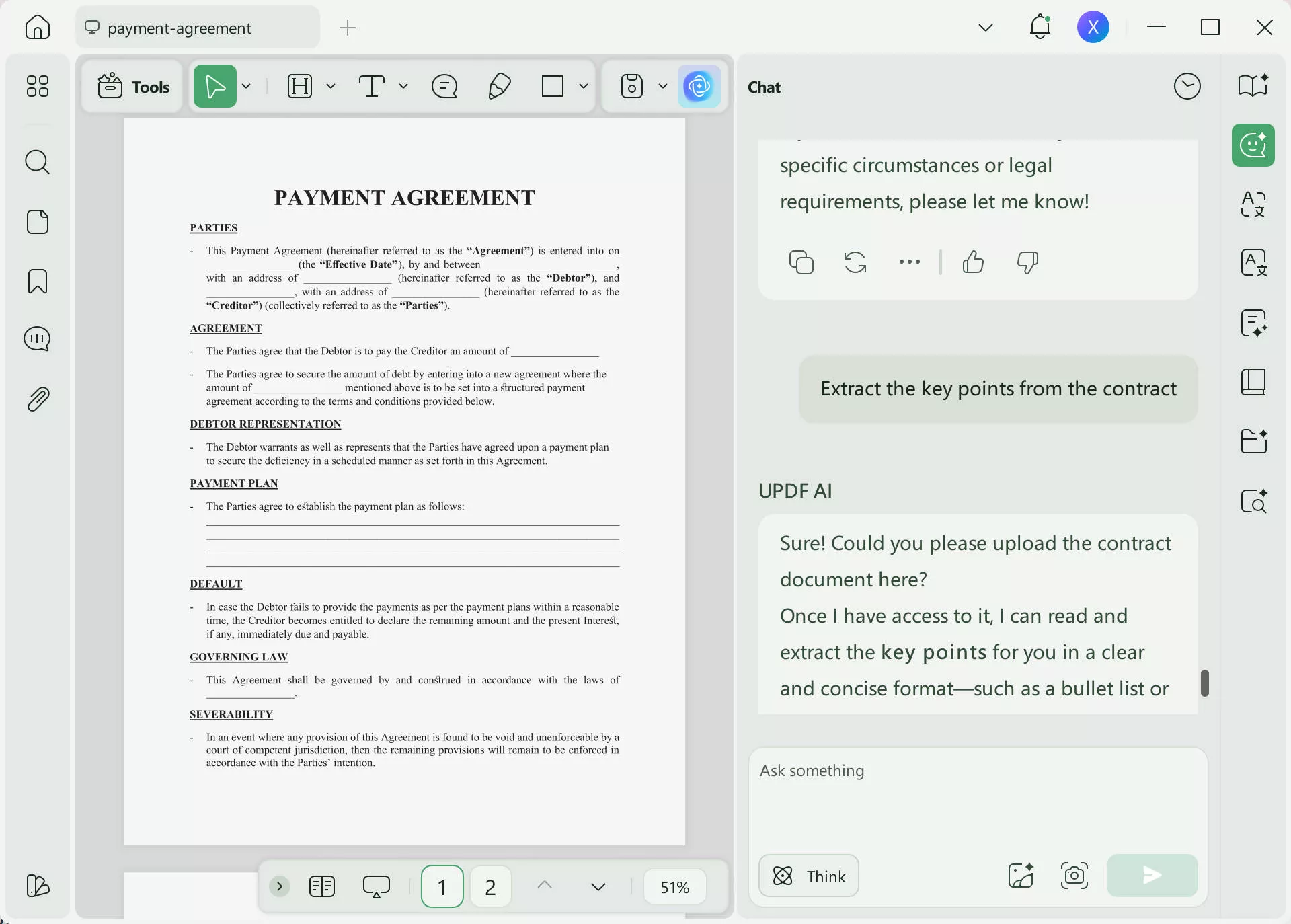
Task: Adjust the 51% zoom level control
Action: (674, 886)
